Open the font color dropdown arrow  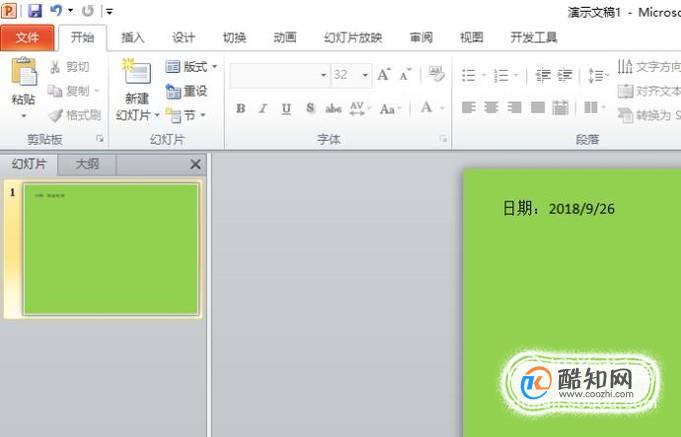(x=442, y=108)
